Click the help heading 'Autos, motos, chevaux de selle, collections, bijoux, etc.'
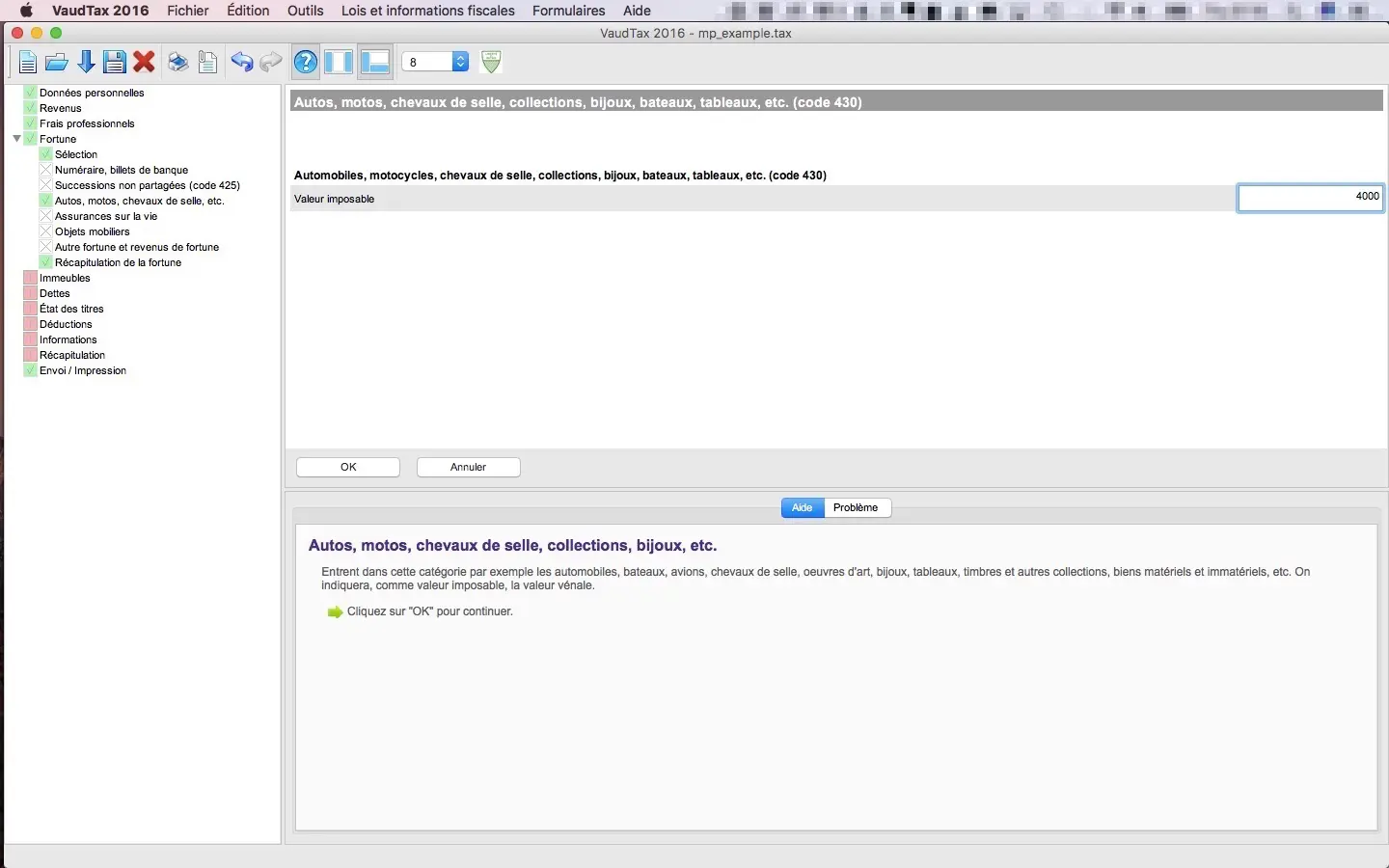This screenshot has height=868, width=1389. coord(513,546)
